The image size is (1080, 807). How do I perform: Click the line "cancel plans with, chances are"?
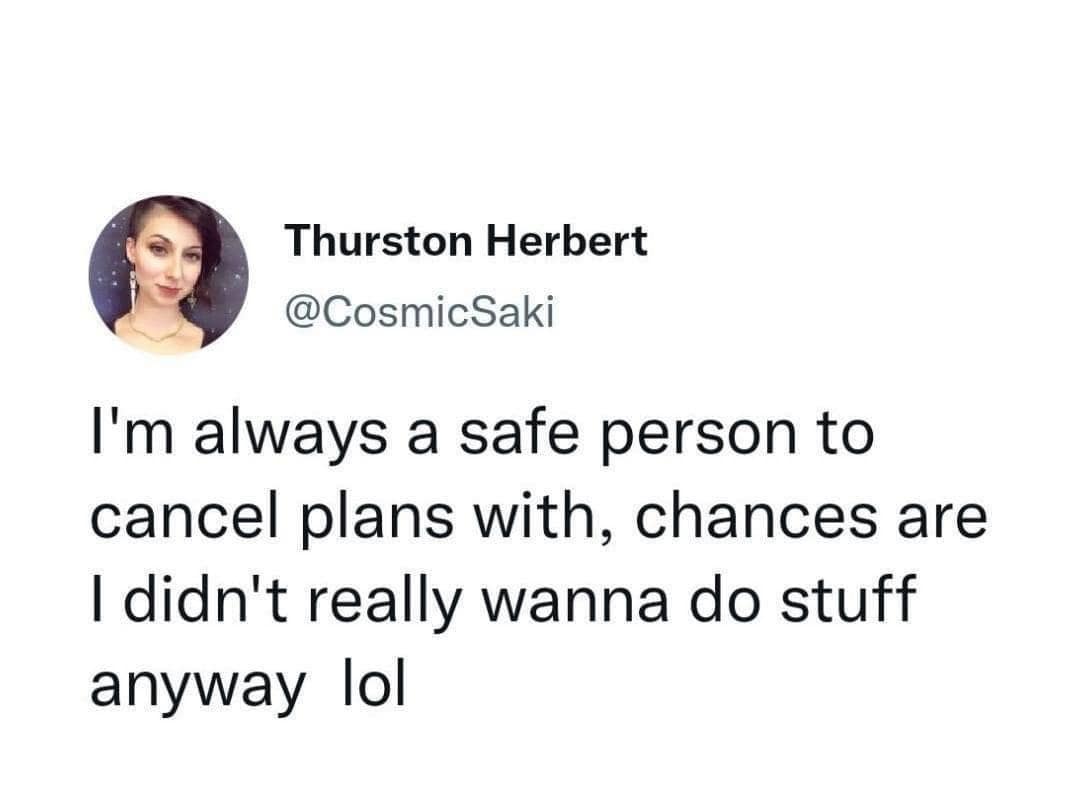(x=538, y=519)
